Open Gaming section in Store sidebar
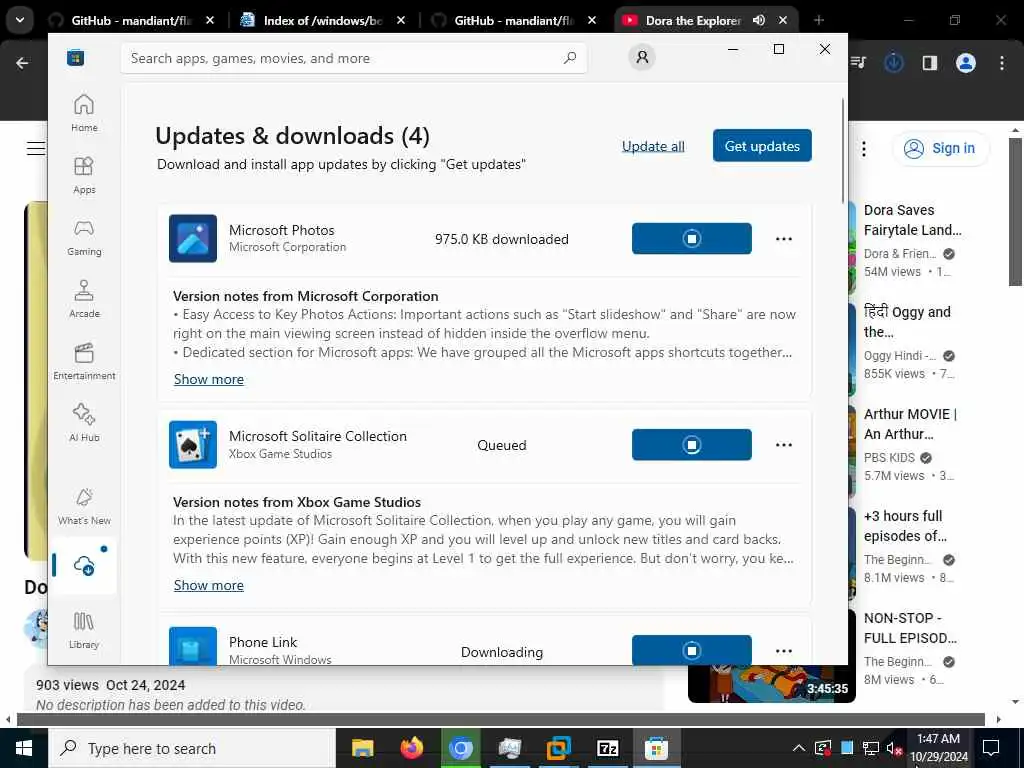Screen dimensions: 1024x768 coord(84,237)
